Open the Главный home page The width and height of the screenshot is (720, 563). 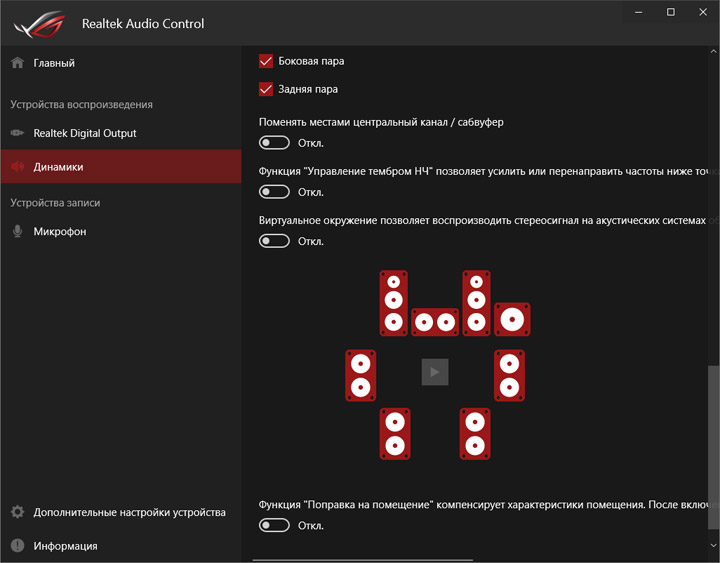point(54,63)
